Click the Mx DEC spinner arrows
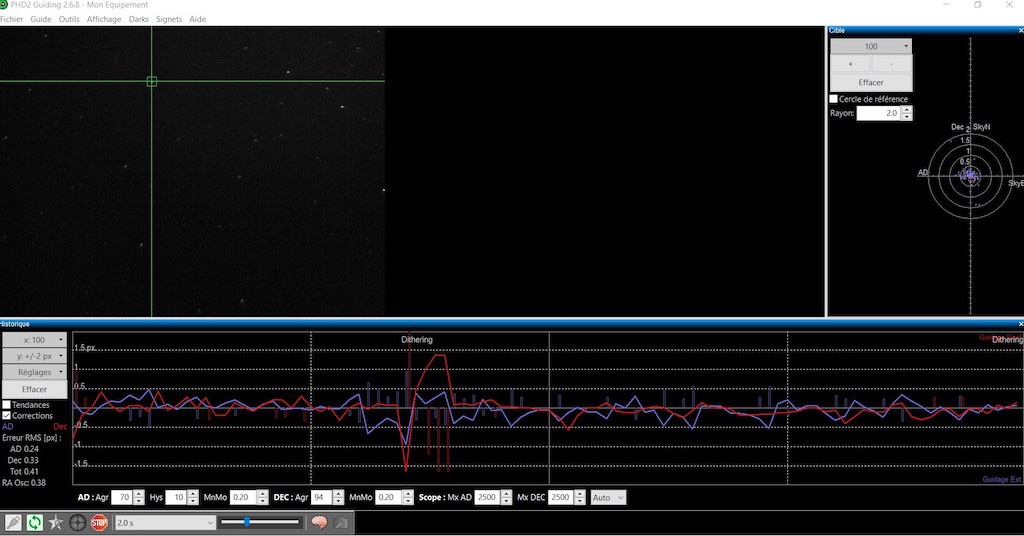This screenshot has width=1024, height=536. click(580, 497)
